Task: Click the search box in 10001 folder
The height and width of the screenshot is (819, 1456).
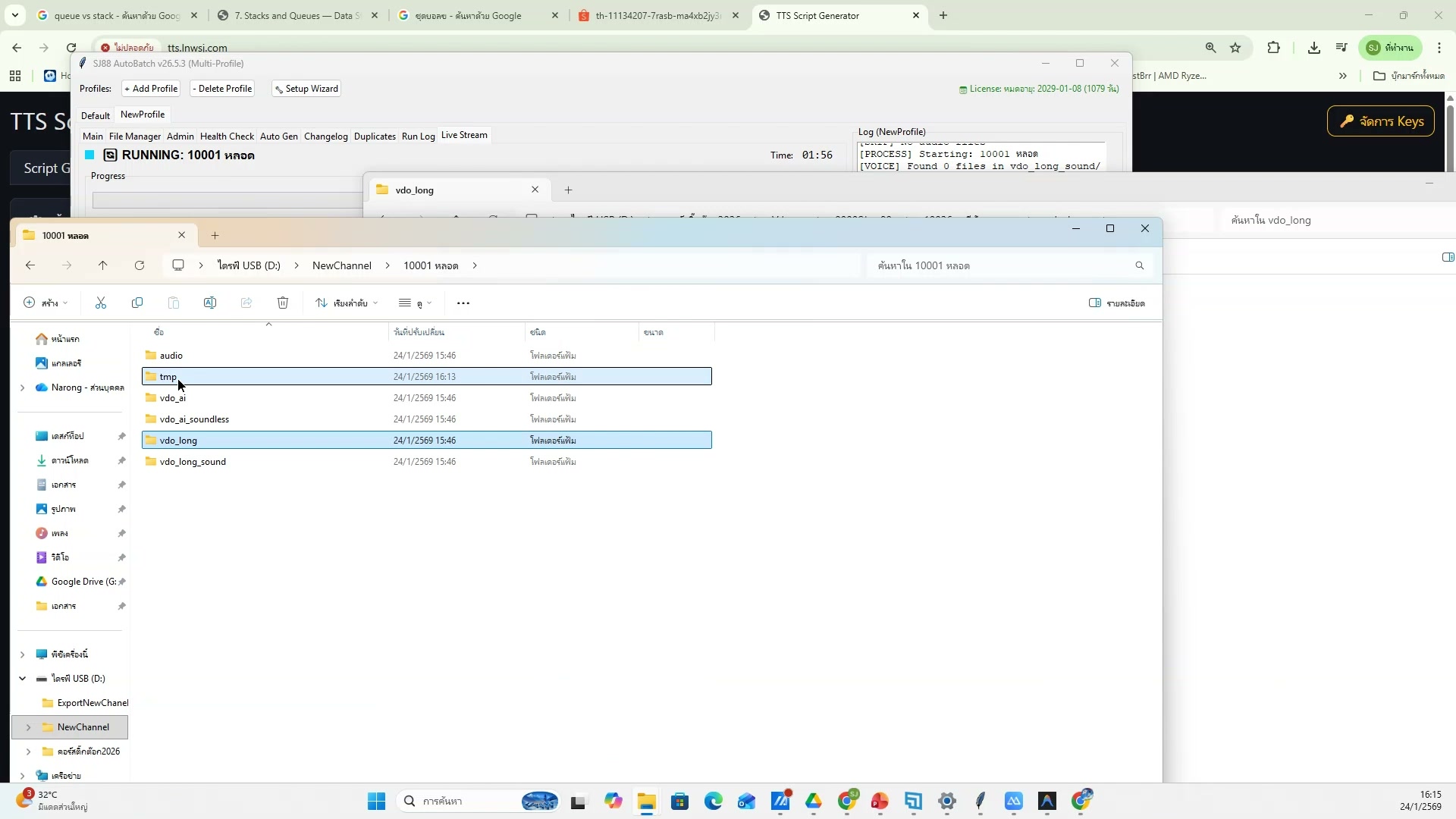Action: 1001,266
